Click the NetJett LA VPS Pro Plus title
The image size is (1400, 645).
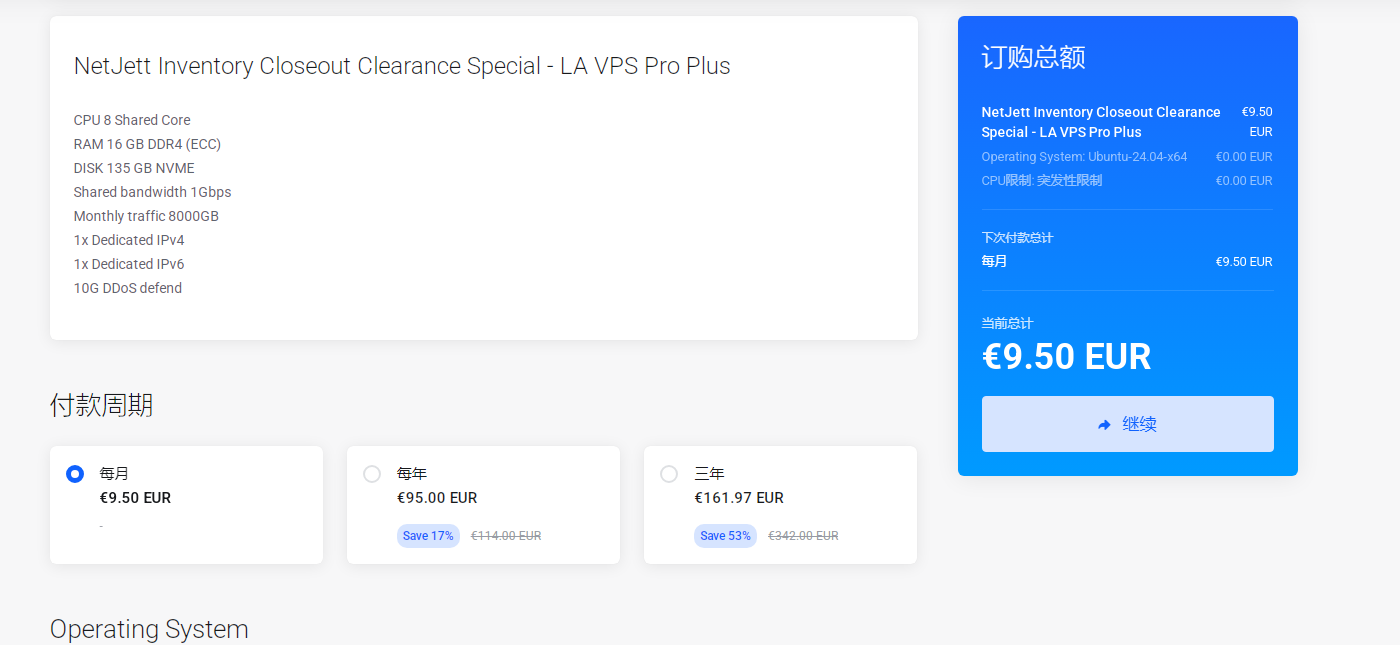(402, 66)
